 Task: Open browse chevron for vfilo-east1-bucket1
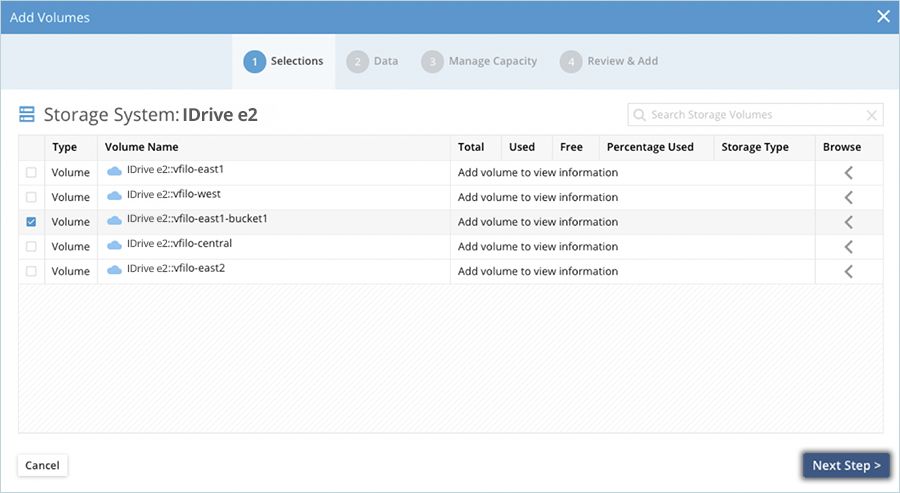click(x=848, y=222)
